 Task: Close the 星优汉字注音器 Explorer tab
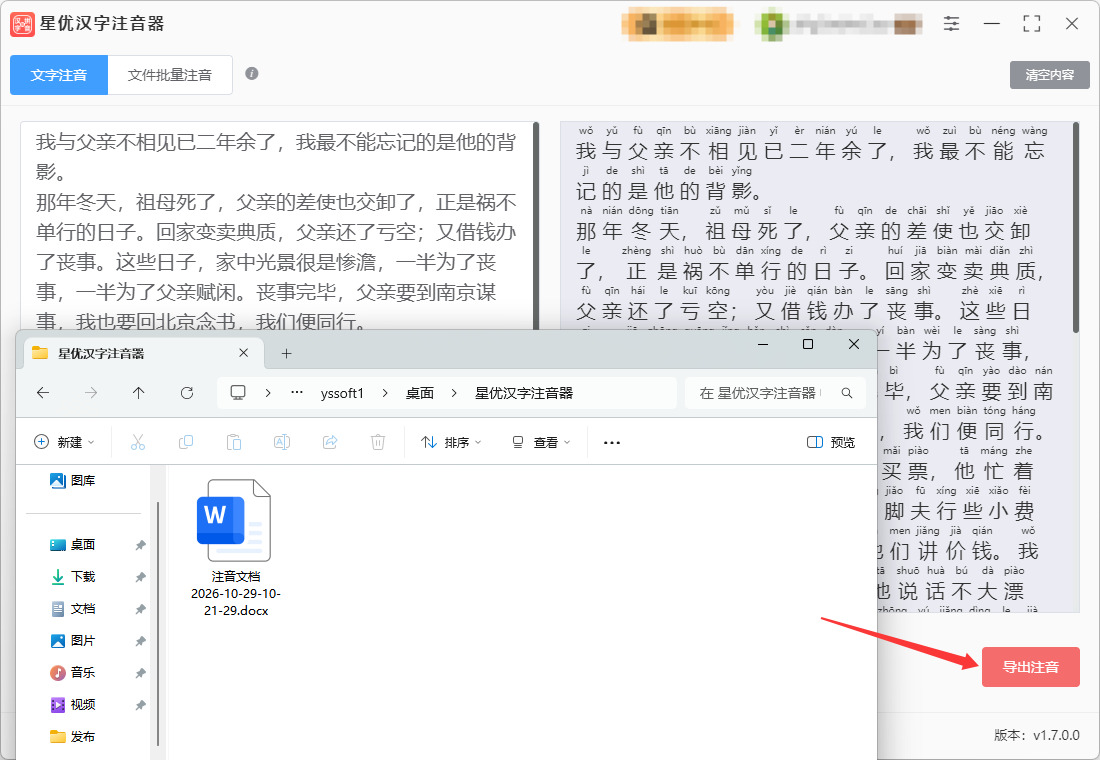coord(243,352)
